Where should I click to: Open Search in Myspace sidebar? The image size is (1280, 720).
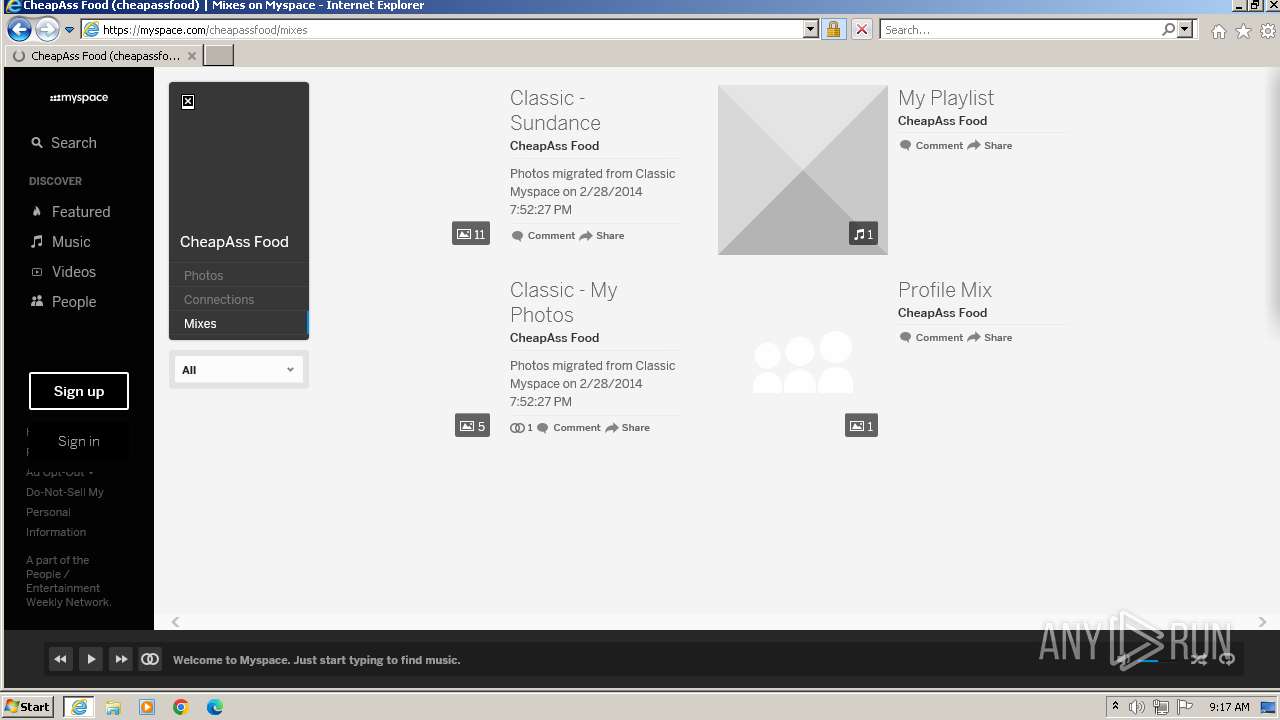(64, 143)
